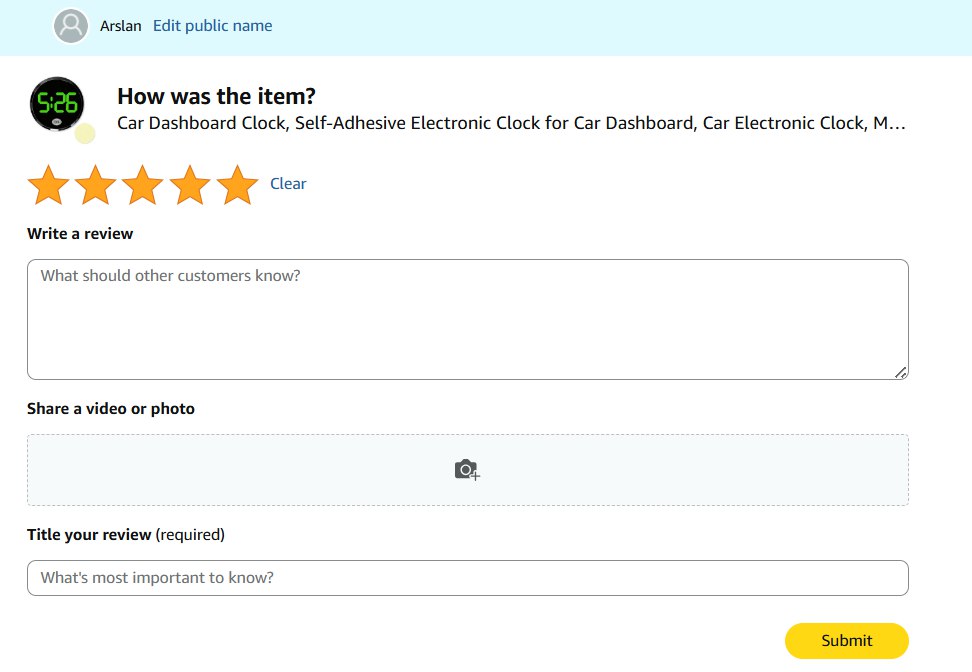Click the 'Title your review' label
This screenshot has width=972, height=672.
coord(89,535)
